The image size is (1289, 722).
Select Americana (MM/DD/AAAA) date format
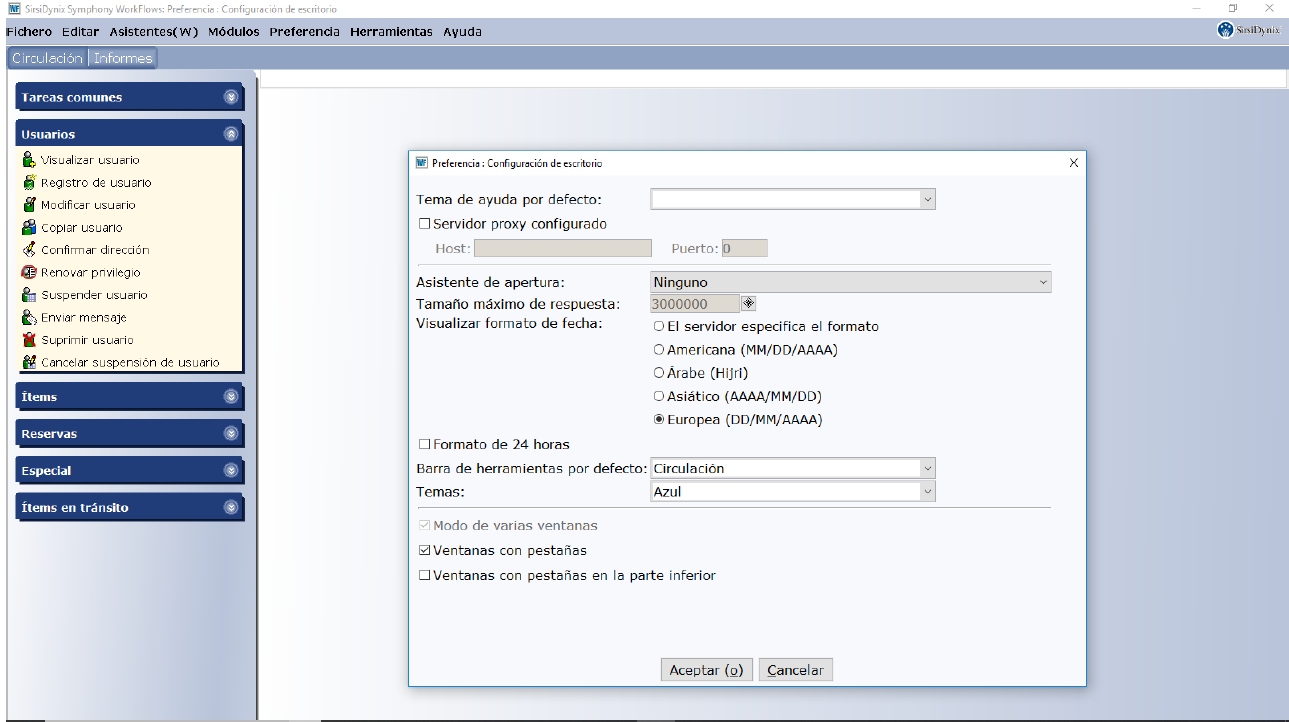coord(659,350)
